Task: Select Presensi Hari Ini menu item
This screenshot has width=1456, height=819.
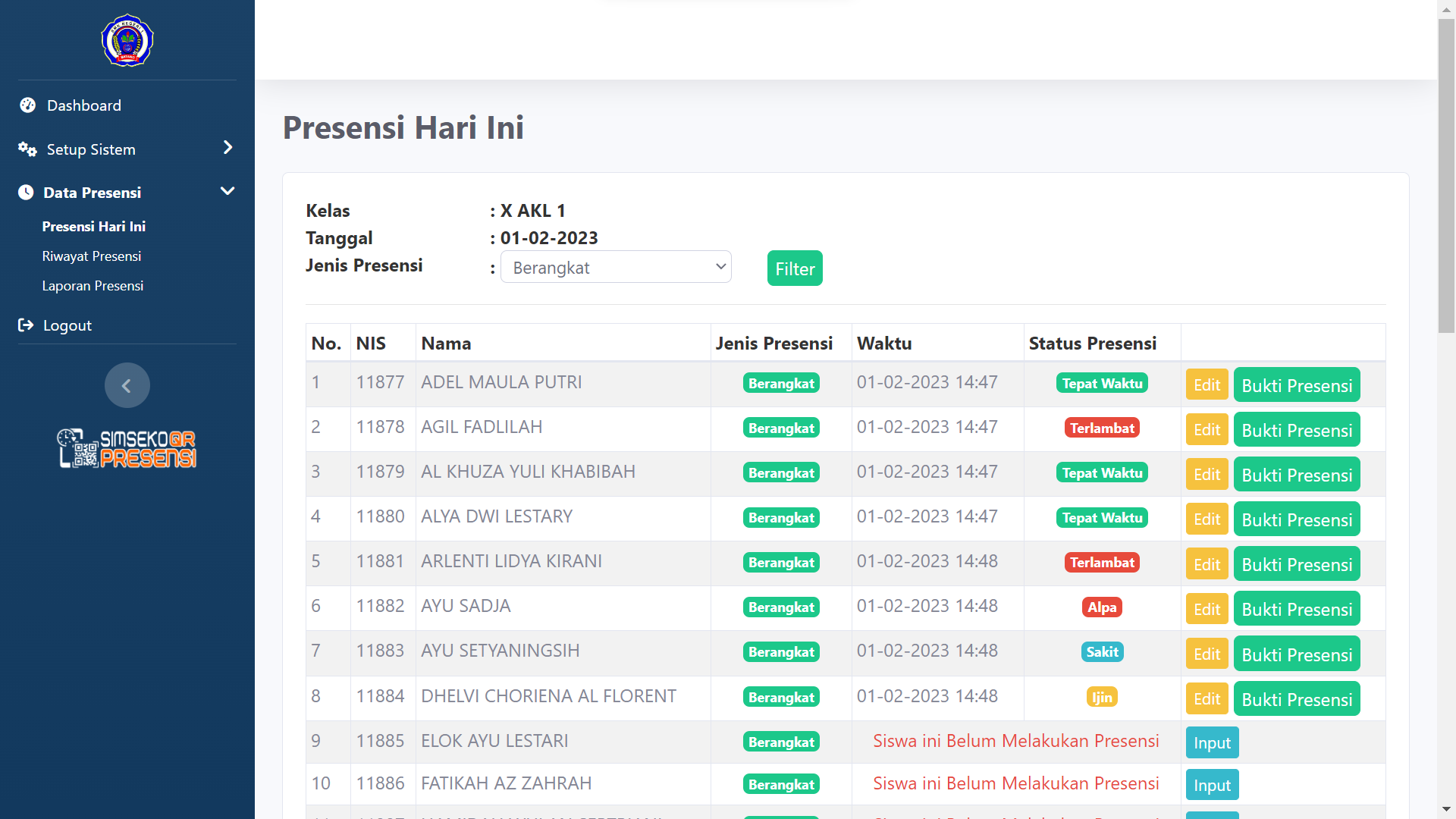Action: coord(94,227)
